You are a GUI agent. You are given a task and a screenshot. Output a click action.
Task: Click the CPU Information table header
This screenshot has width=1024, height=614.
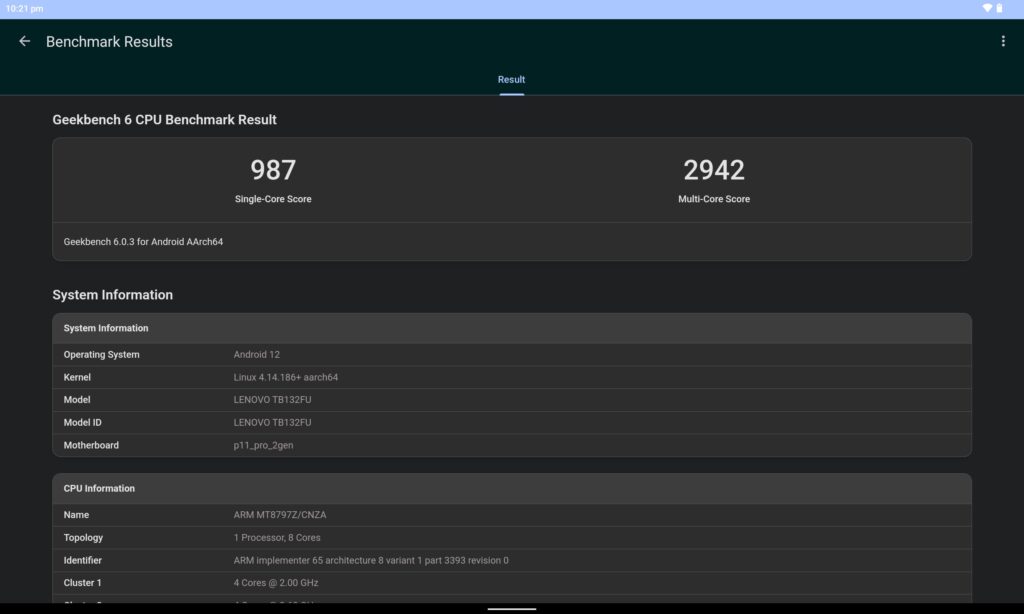(x=512, y=489)
